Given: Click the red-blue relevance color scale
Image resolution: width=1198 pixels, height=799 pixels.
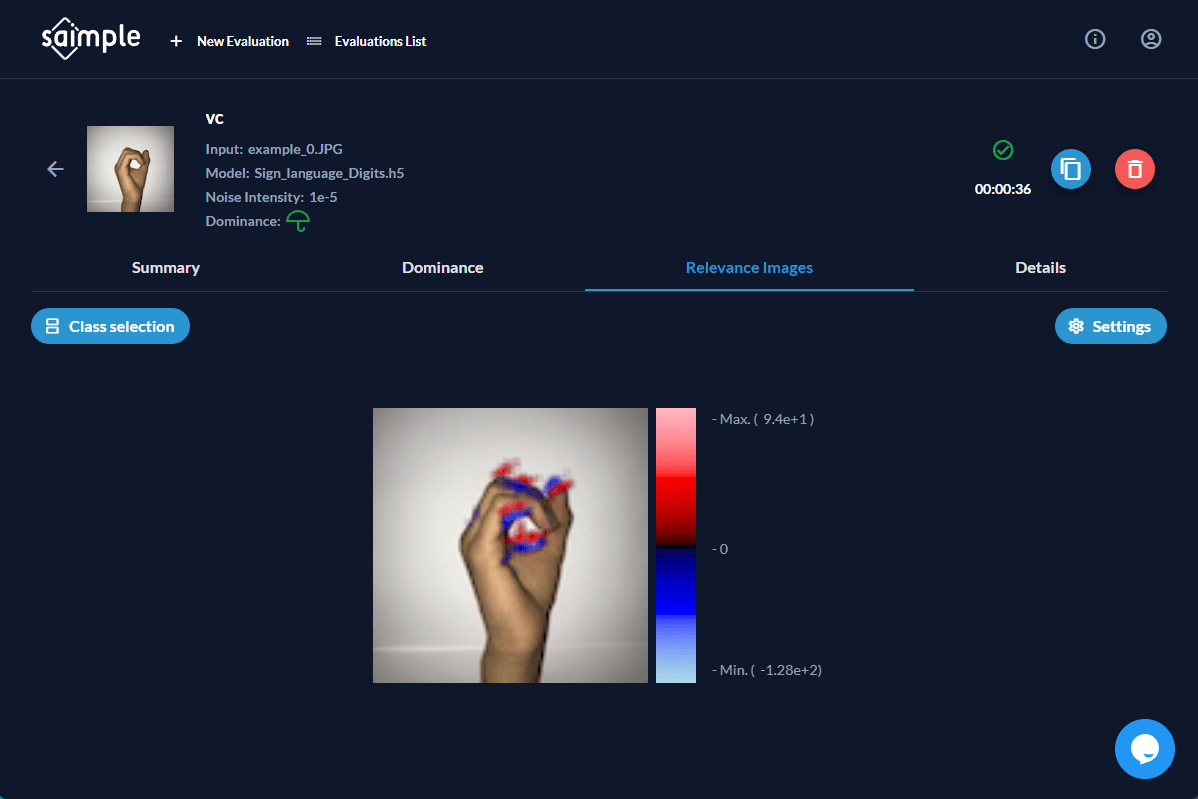Looking at the screenshot, I should pyautogui.click(x=675, y=545).
